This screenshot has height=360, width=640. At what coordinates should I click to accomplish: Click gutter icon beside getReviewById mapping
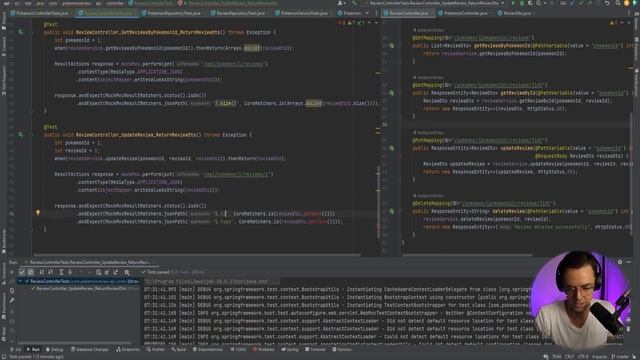point(391,93)
